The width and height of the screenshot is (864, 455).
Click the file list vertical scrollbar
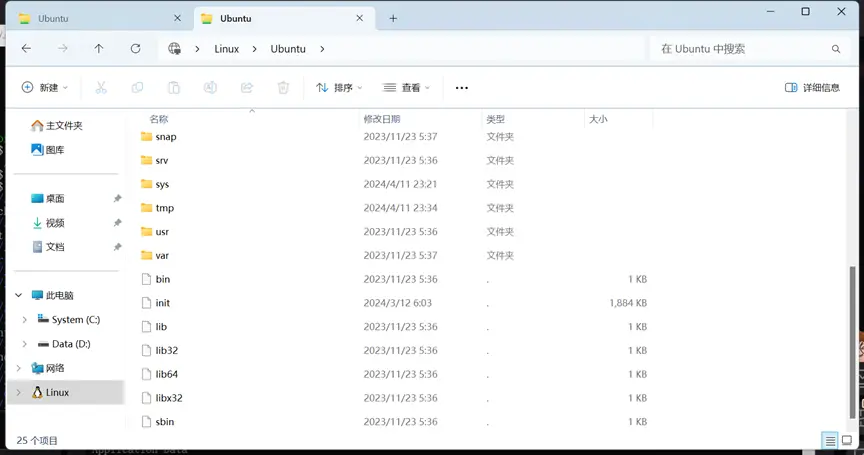coord(853,342)
